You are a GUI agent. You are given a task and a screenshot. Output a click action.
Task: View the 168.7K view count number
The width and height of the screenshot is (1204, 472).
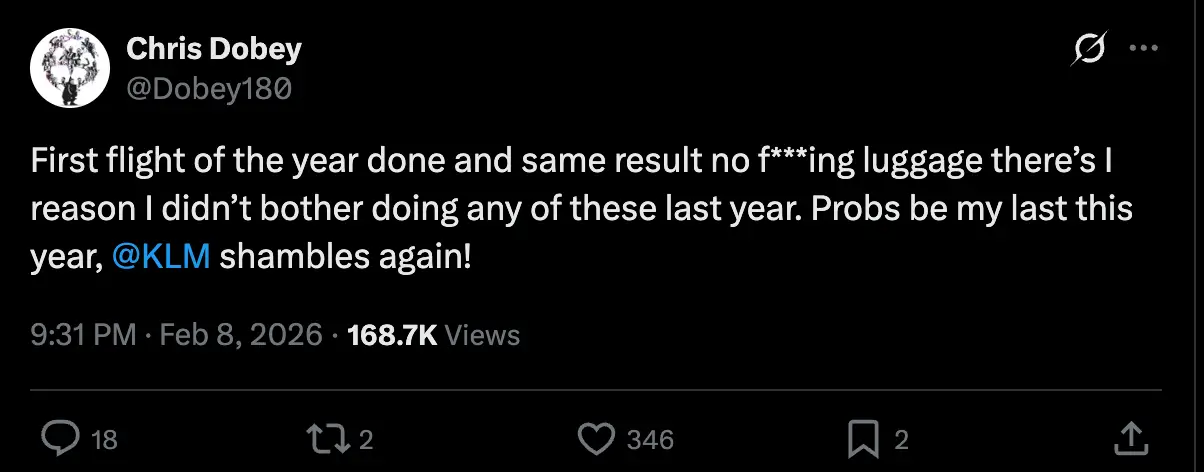(x=391, y=334)
